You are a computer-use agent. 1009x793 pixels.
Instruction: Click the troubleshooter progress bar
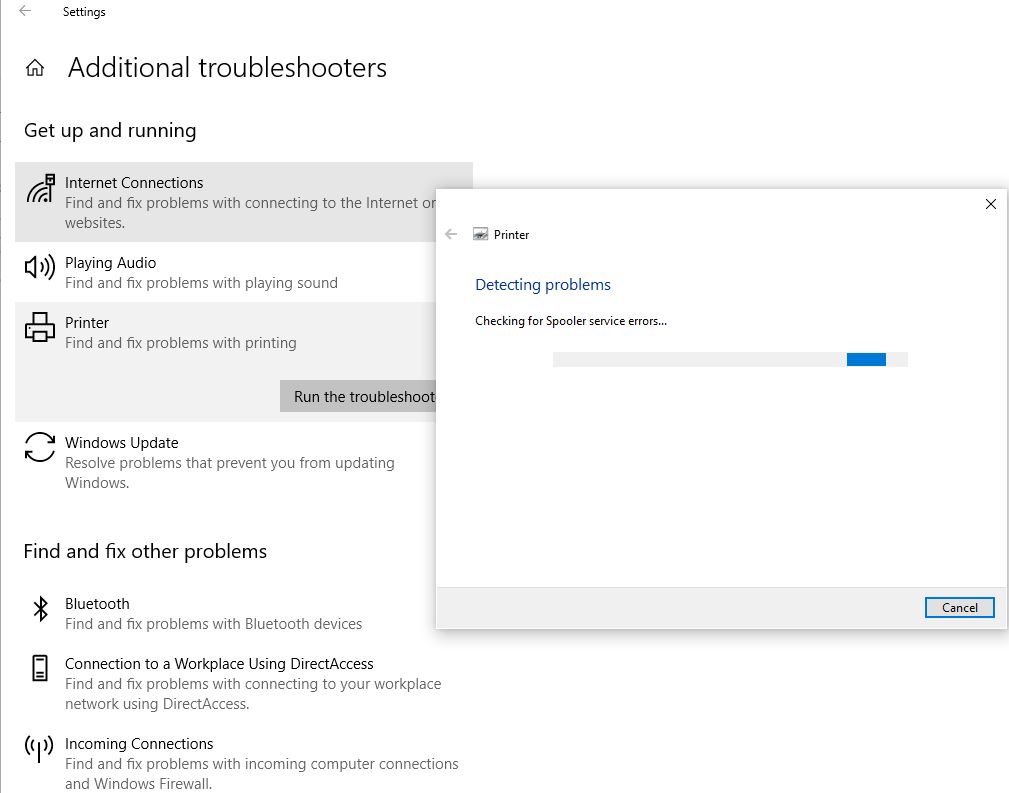pyautogui.click(x=730, y=360)
